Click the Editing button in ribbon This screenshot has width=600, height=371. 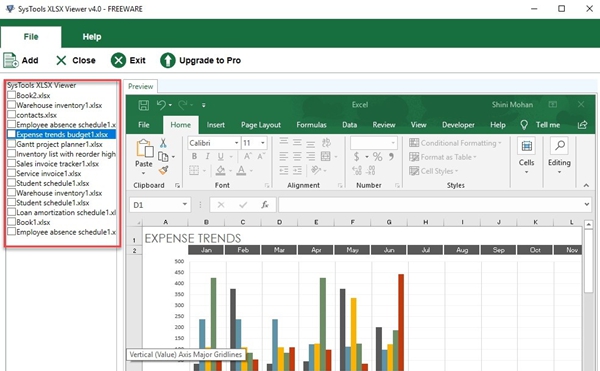click(559, 156)
